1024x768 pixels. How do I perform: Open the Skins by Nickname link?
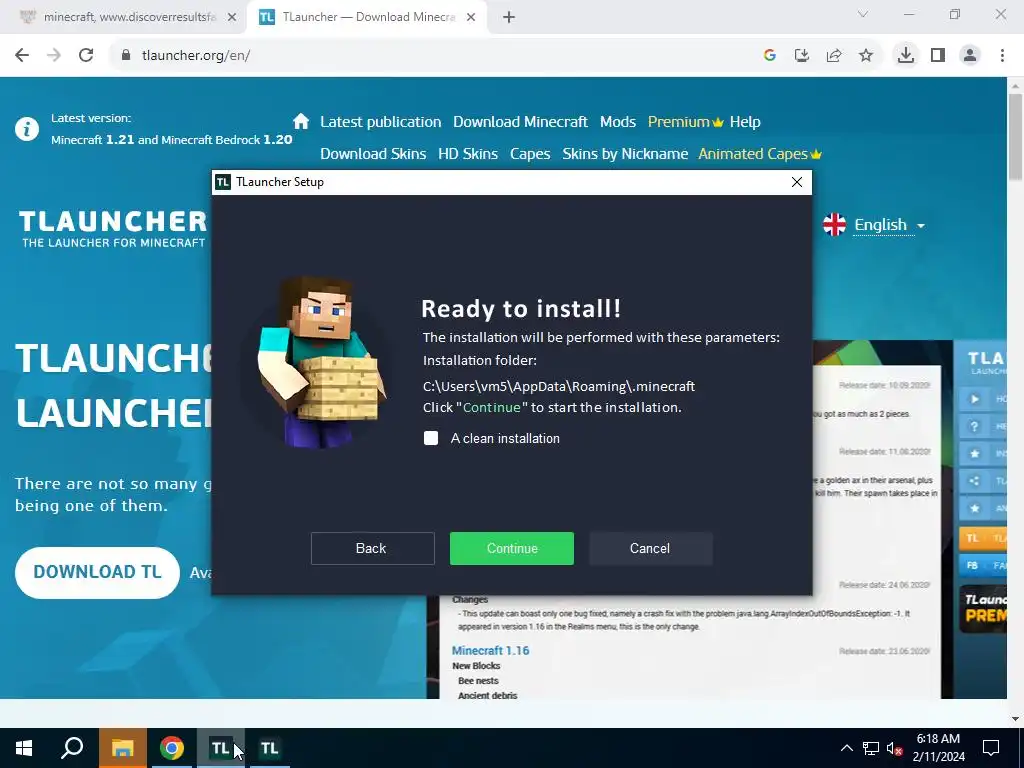(625, 154)
